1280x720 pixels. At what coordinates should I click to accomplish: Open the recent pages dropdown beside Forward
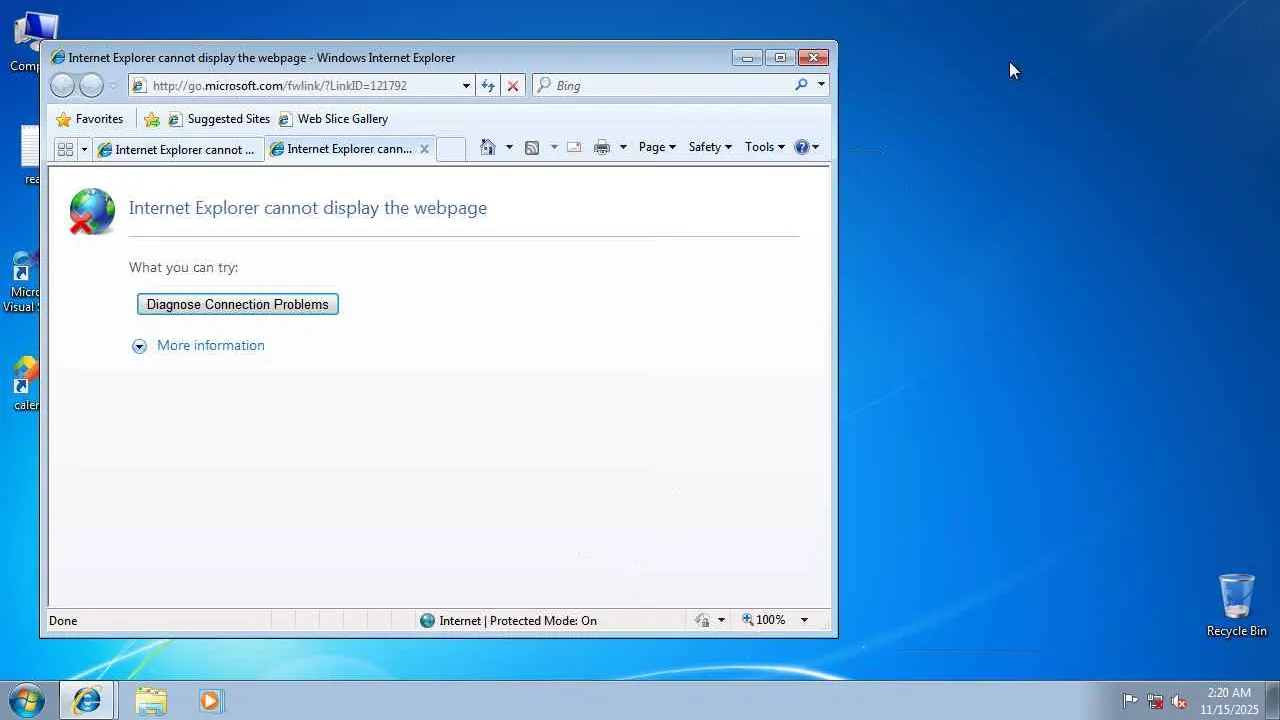coord(113,86)
